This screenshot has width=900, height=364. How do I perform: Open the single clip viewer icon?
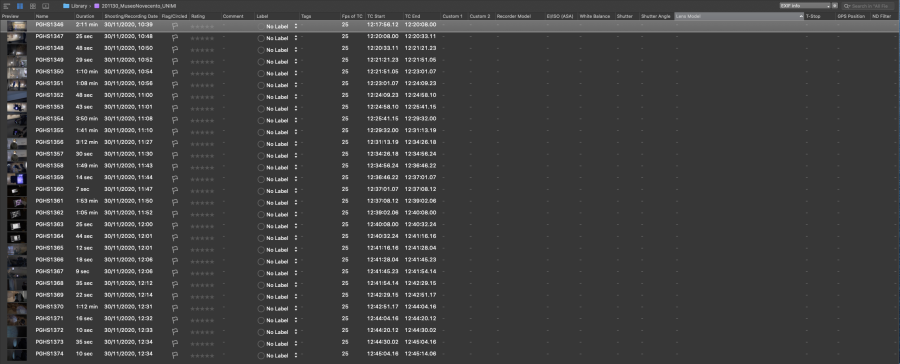[x=45, y=6]
